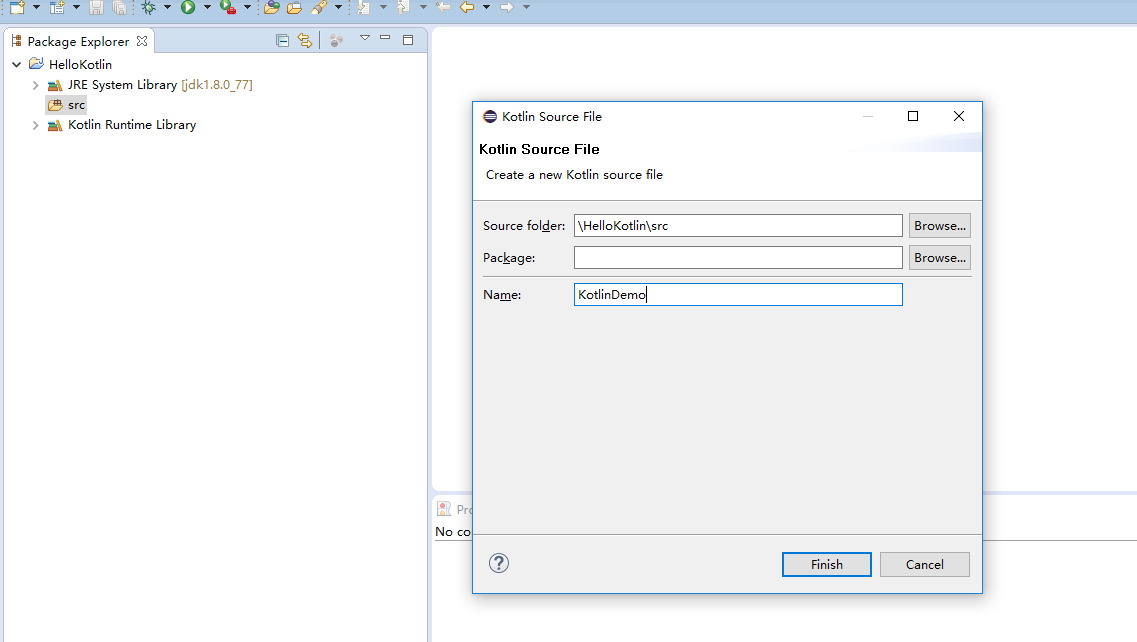Open the Forward navigation history dropdown

(x=526, y=7)
